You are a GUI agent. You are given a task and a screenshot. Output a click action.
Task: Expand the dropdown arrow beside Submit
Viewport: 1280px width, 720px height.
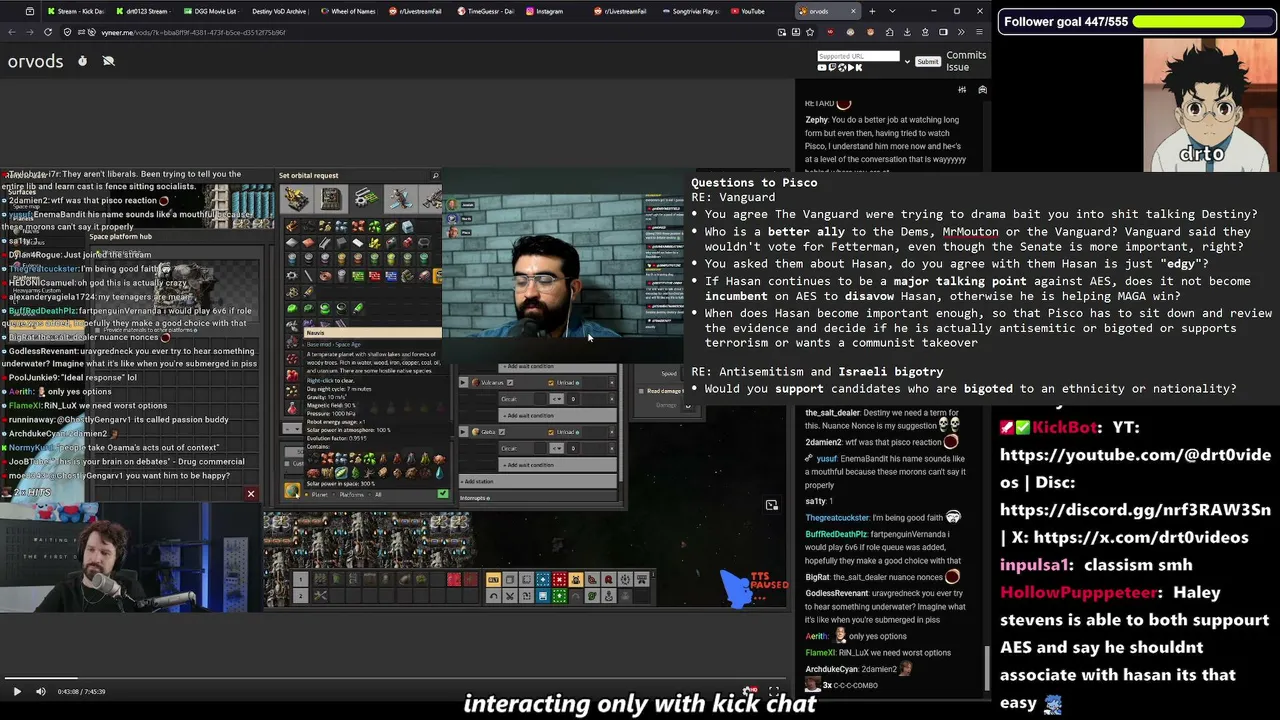point(907,61)
